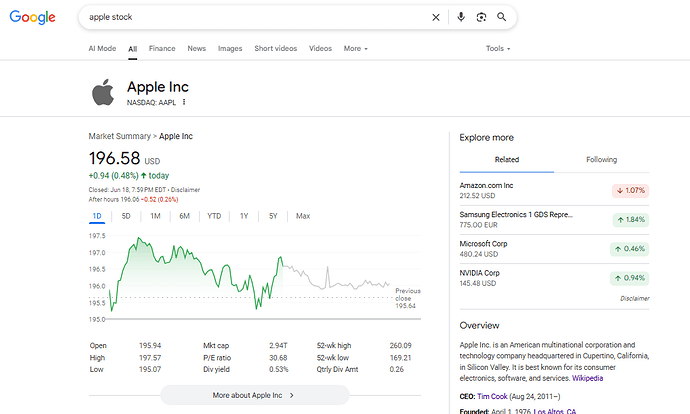Viewport: 690px width, 414px height.
Task: Click Amazon's red 1.07% change badge
Action: pyautogui.click(x=630, y=191)
